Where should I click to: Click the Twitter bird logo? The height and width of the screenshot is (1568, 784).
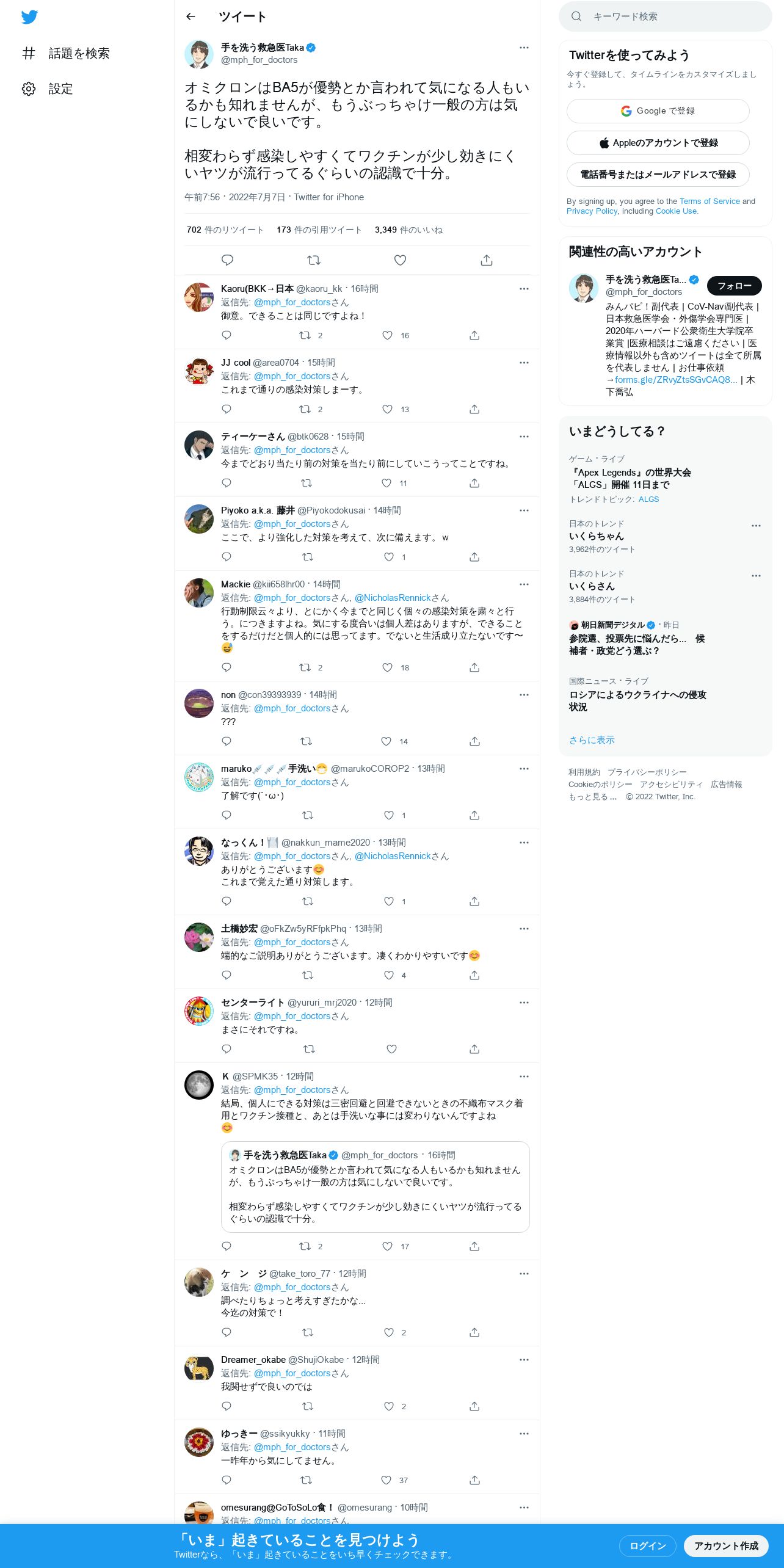pos(29,17)
